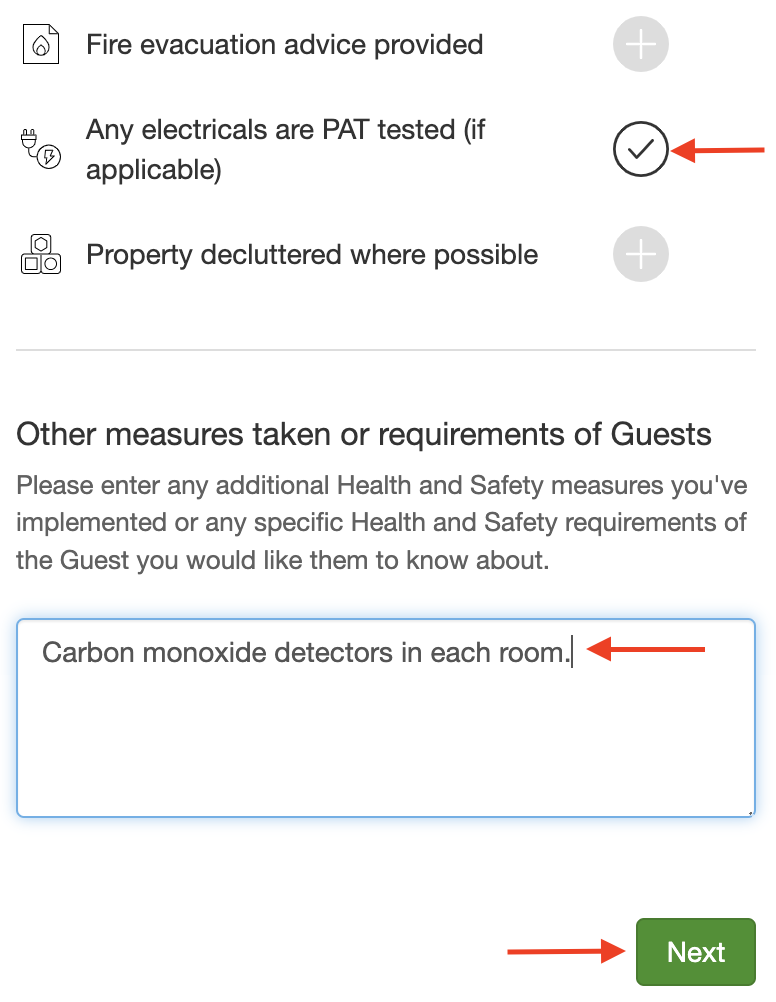Screen dimensions: 776x1002
Task: Click the fire evacuation document icon
Action: pyautogui.click(x=41, y=44)
